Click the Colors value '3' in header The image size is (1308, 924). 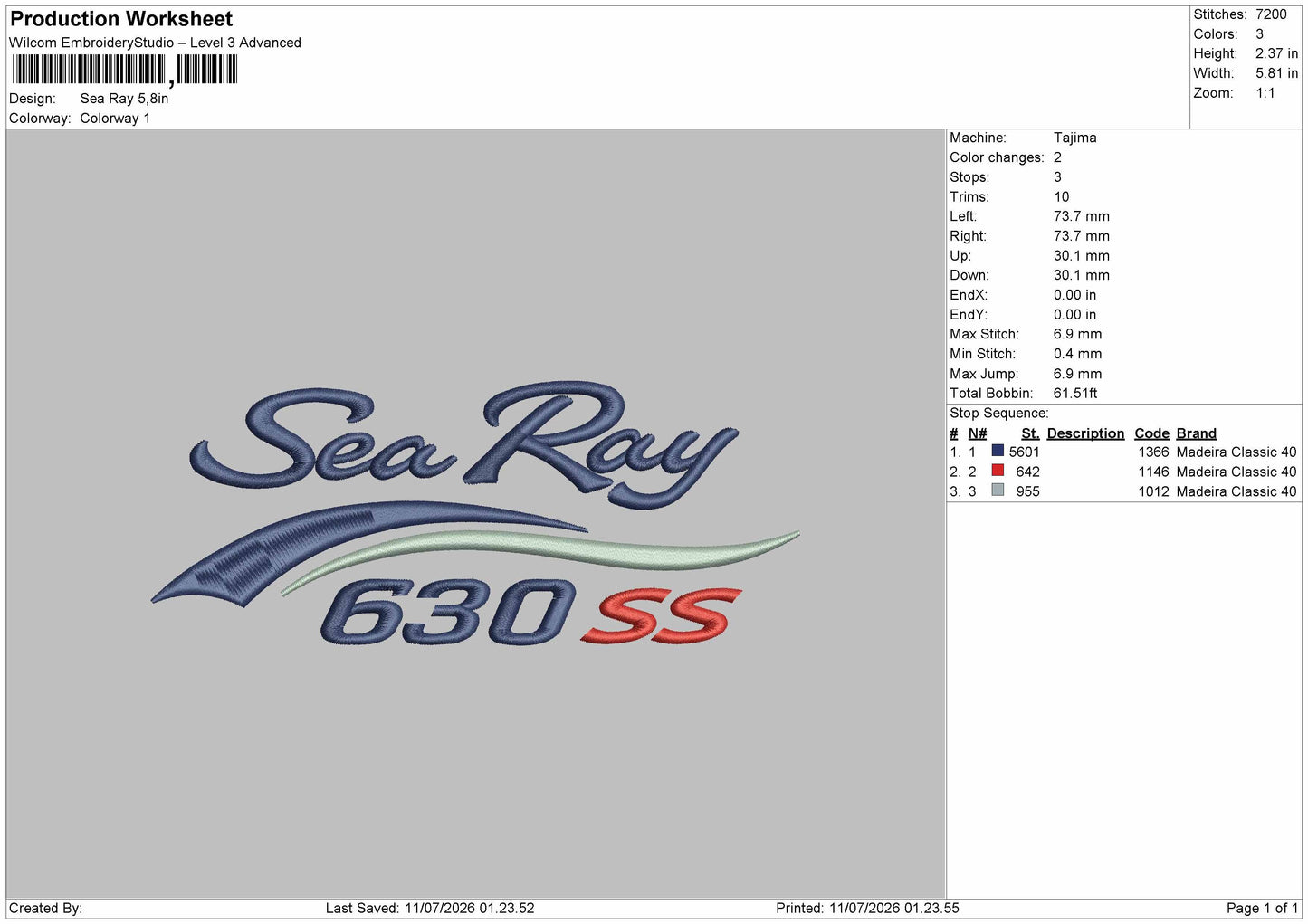[x=1259, y=34]
